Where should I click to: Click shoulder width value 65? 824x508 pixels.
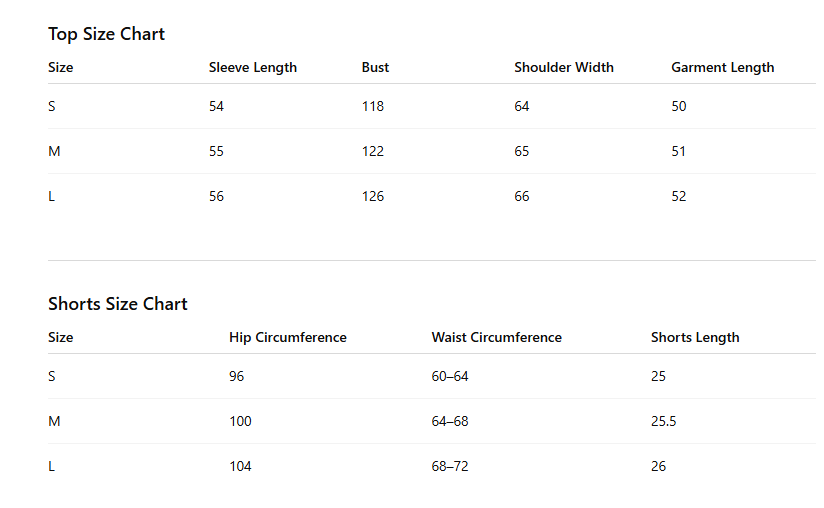(x=522, y=152)
